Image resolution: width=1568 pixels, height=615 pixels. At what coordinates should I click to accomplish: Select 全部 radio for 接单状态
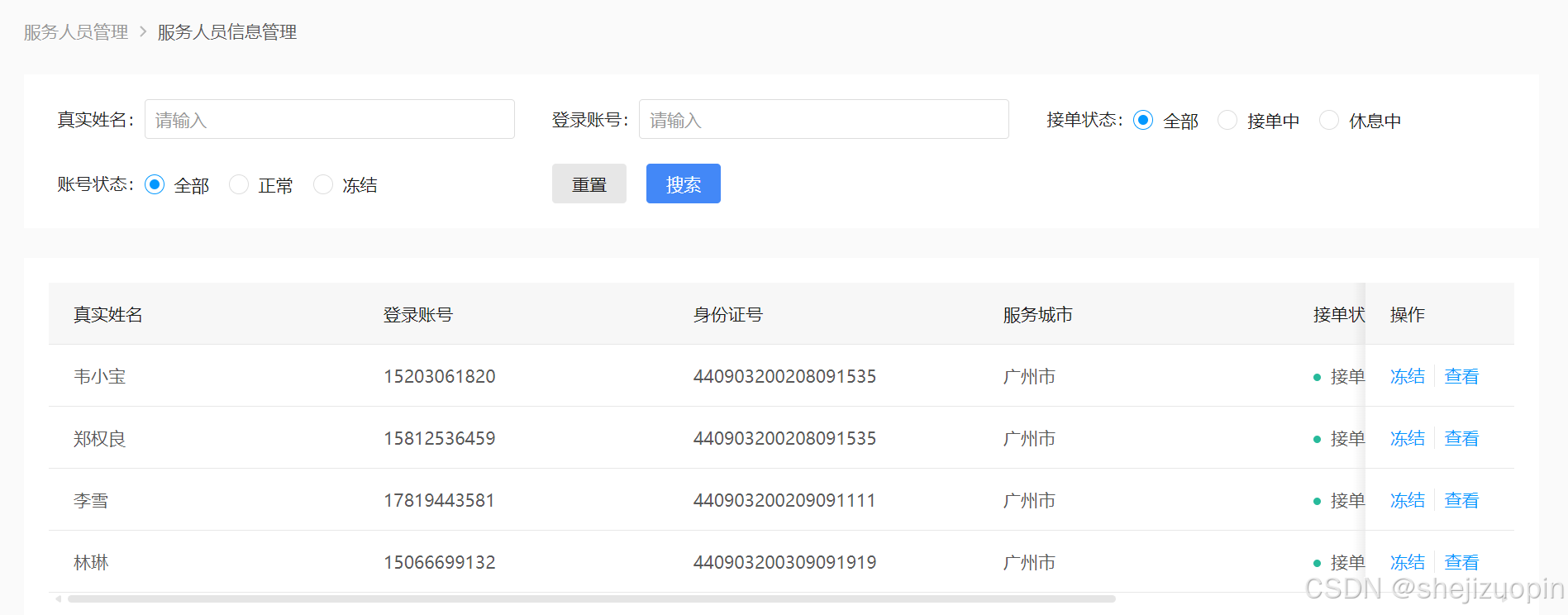point(1143,121)
